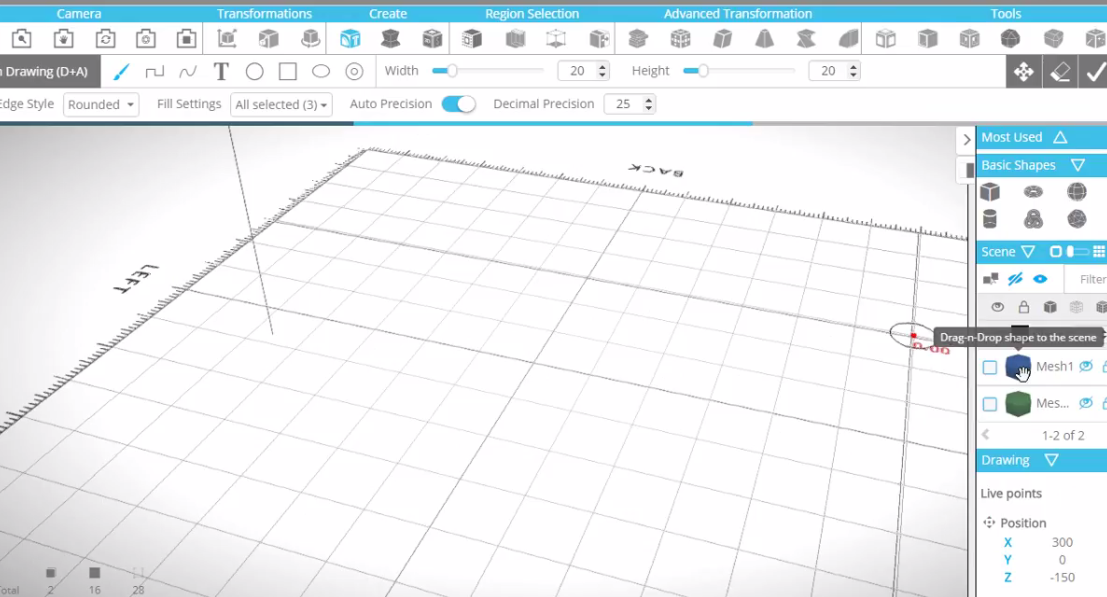Open the Tools group label
1107x597 pixels.
[x=1005, y=13]
